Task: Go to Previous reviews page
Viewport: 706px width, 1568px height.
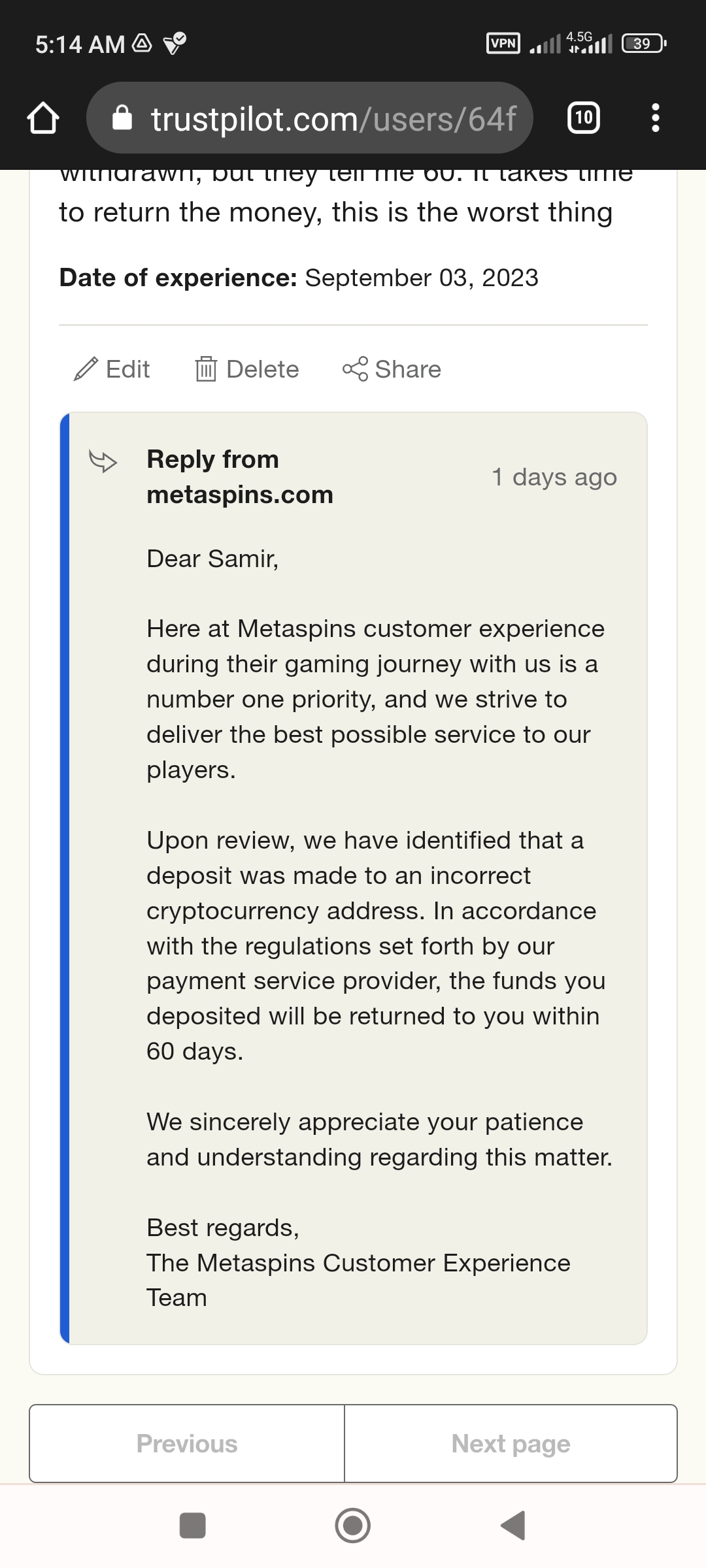Action: tap(187, 1443)
